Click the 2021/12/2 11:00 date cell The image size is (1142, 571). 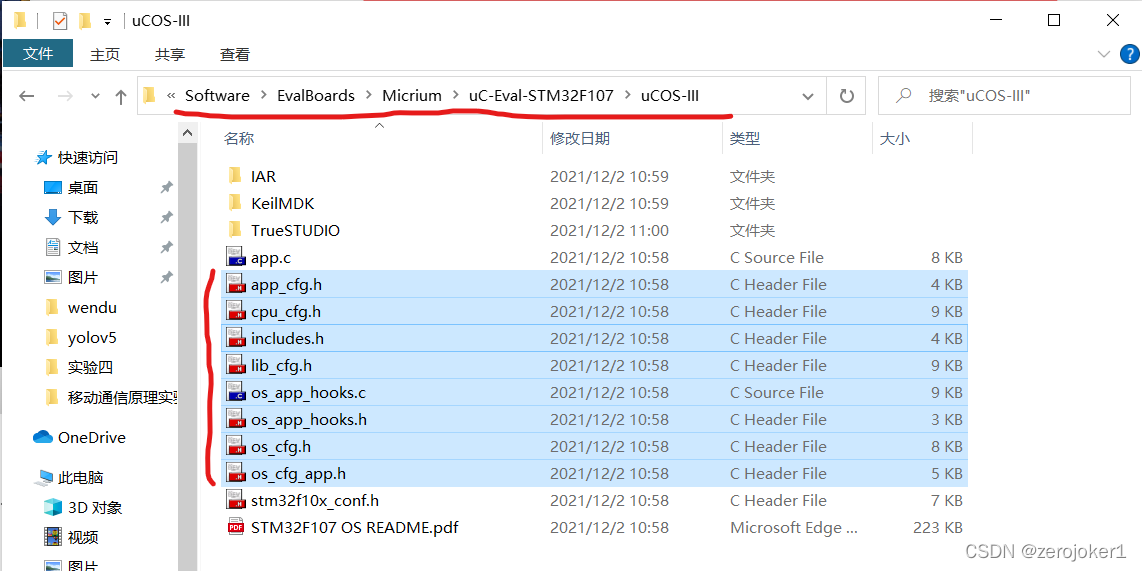coord(609,230)
